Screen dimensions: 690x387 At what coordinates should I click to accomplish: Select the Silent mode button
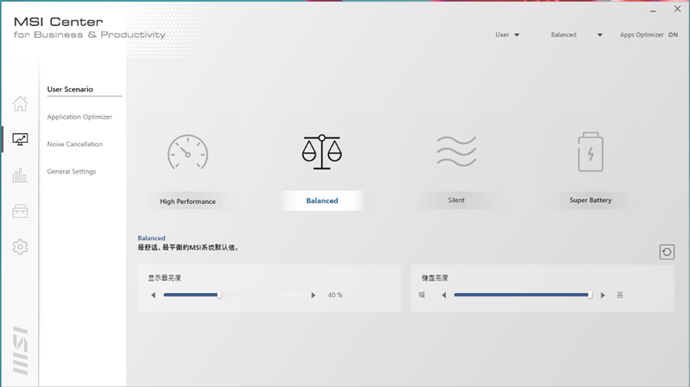point(456,200)
